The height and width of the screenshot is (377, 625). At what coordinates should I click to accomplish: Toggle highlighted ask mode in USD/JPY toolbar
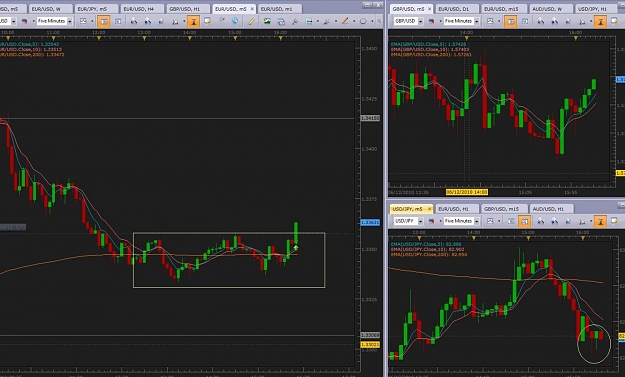[x=525, y=221]
